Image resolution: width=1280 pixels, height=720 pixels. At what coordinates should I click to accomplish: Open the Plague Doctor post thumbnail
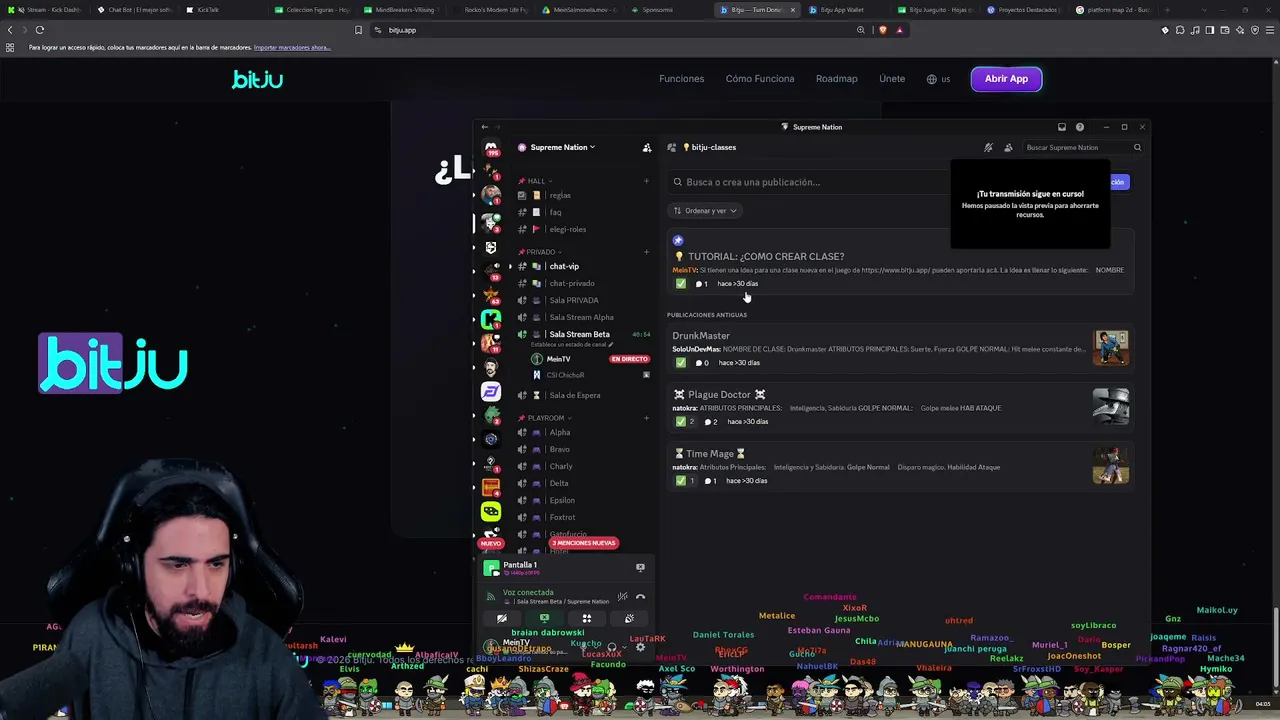1111,407
